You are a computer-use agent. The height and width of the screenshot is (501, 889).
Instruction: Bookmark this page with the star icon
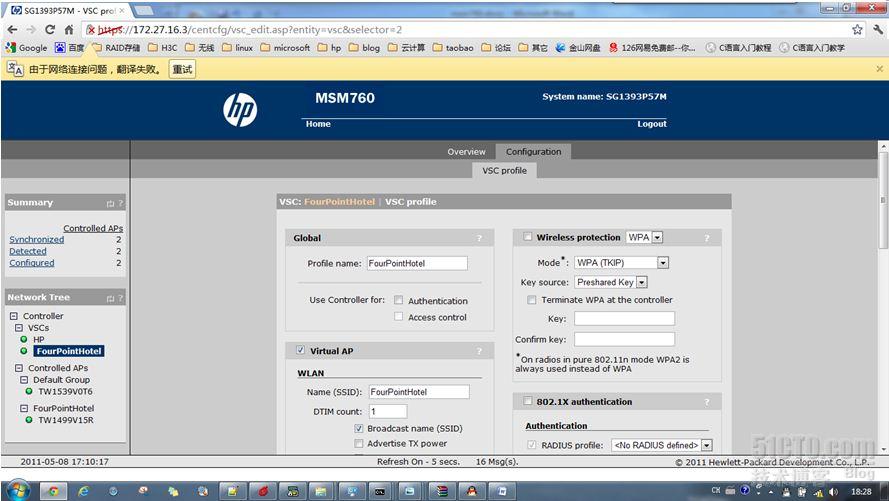click(857, 29)
